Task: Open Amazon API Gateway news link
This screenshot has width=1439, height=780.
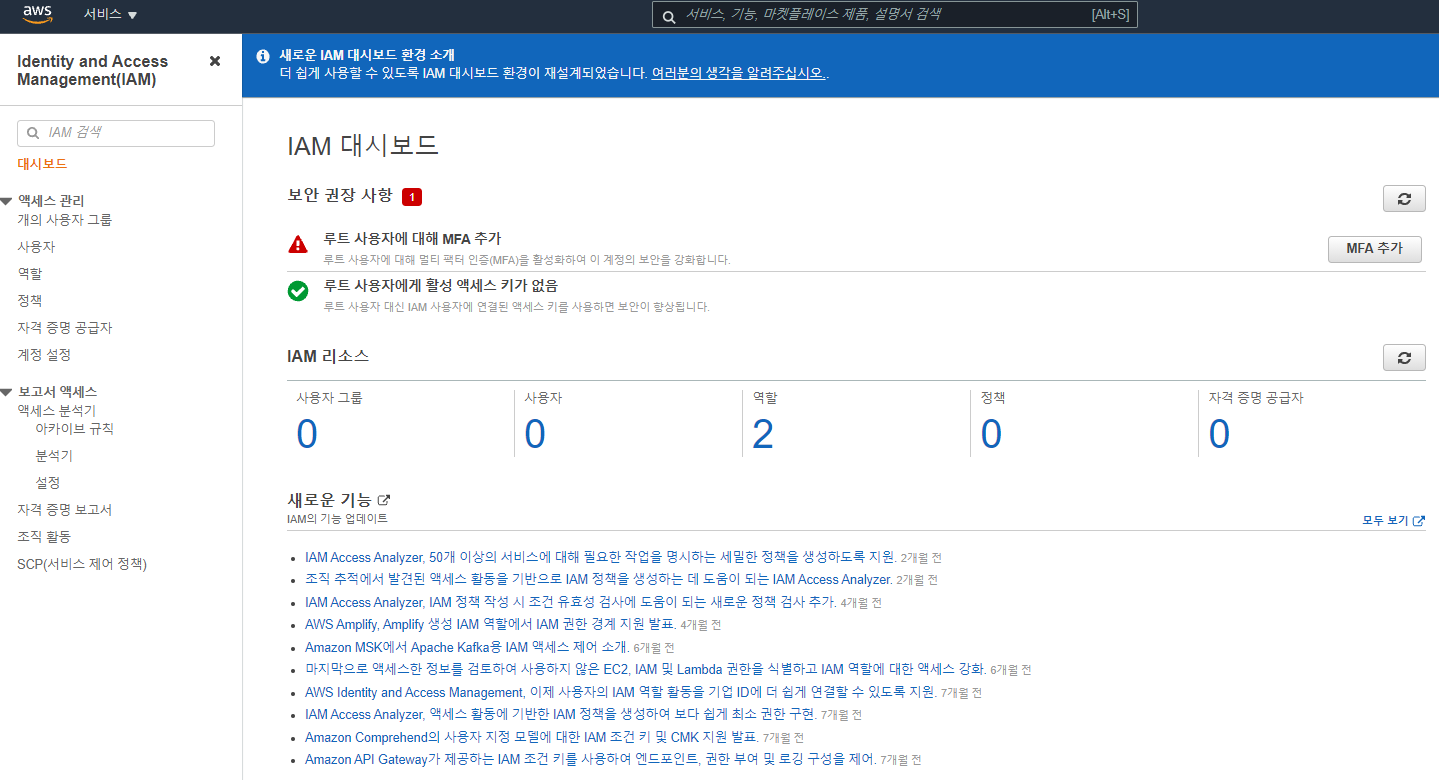Action: [x=591, y=759]
